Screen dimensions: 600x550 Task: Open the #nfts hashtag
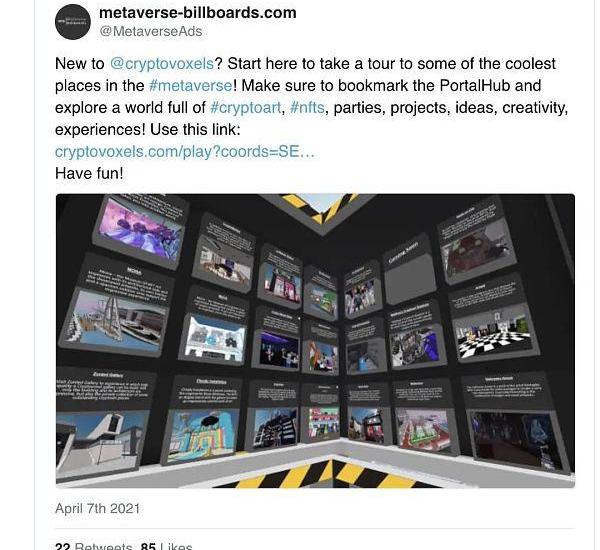point(307,108)
